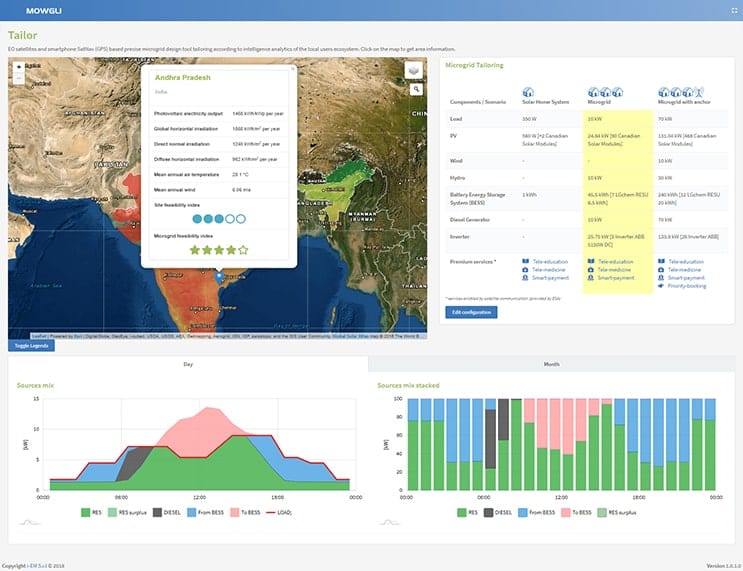Toggle From BESS series in stacked chart legend

[x=536, y=512]
